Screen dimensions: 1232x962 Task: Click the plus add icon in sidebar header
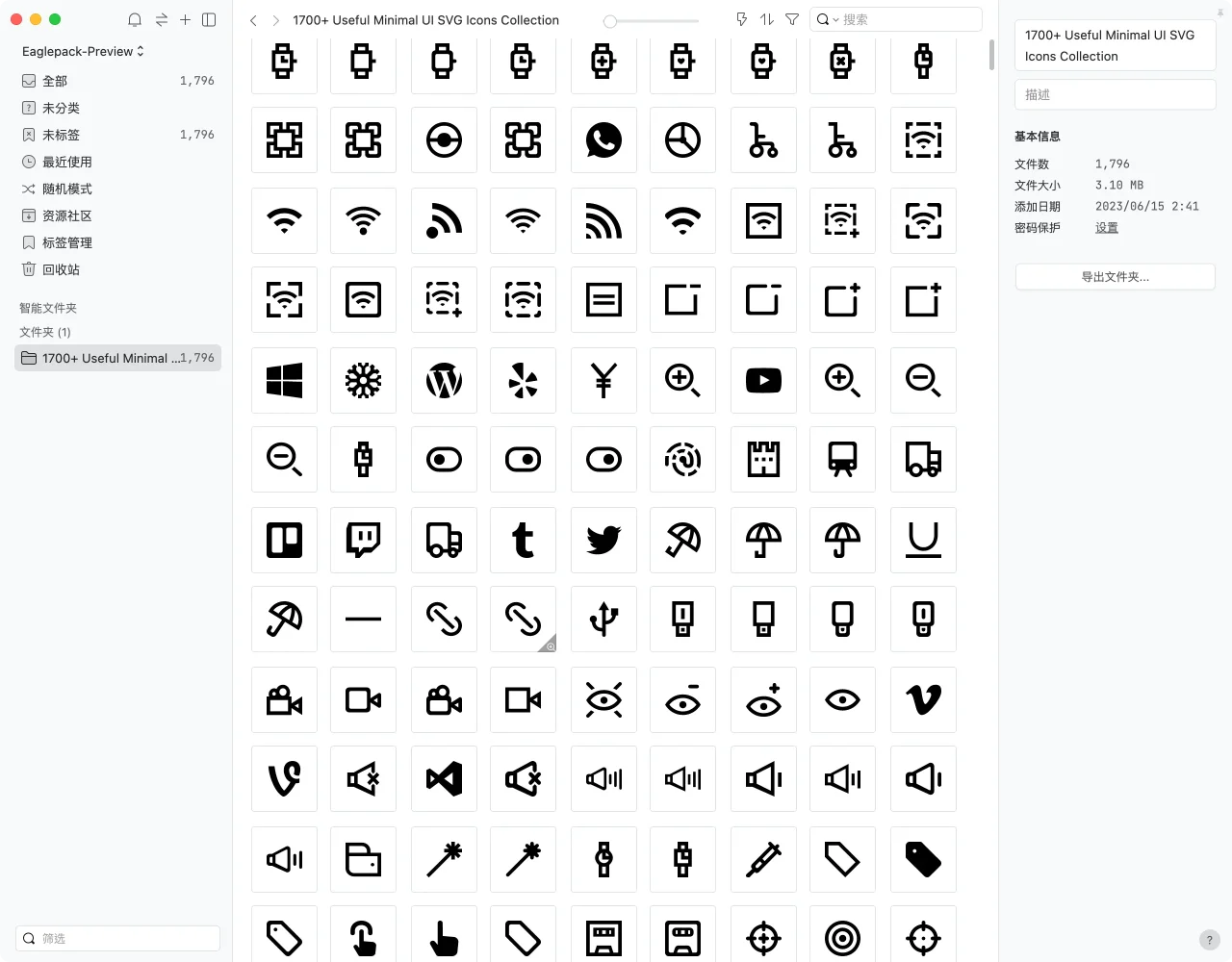pos(185,19)
